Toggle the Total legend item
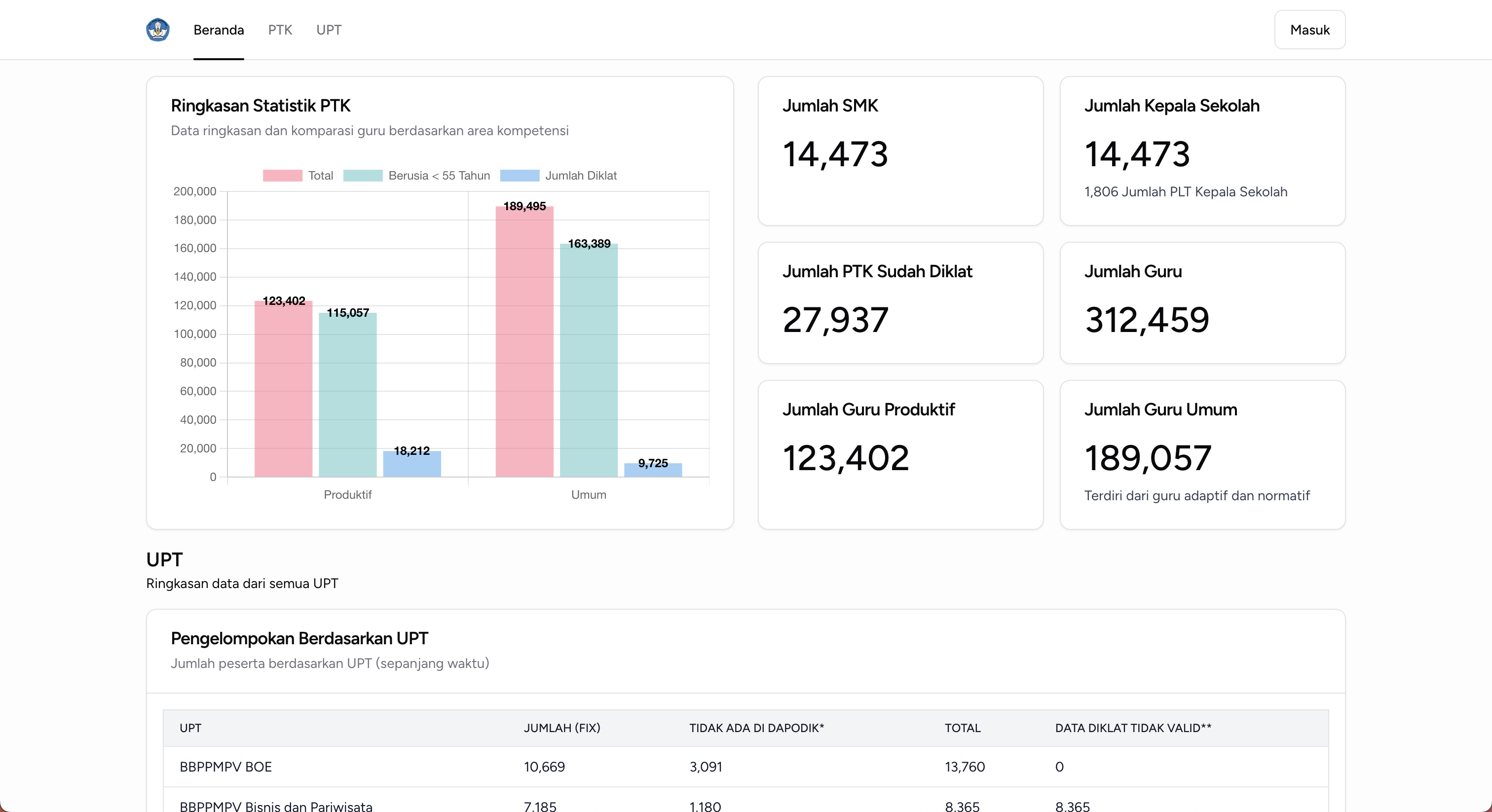The image size is (1492, 812). pyautogui.click(x=320, y=176)
